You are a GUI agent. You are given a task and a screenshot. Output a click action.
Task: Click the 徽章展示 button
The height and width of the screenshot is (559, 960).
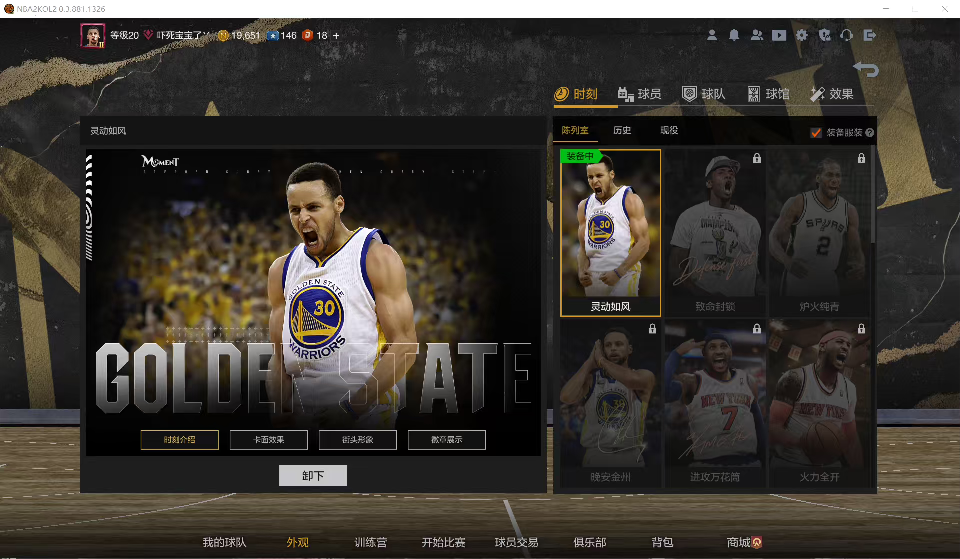tap(447, 440)
